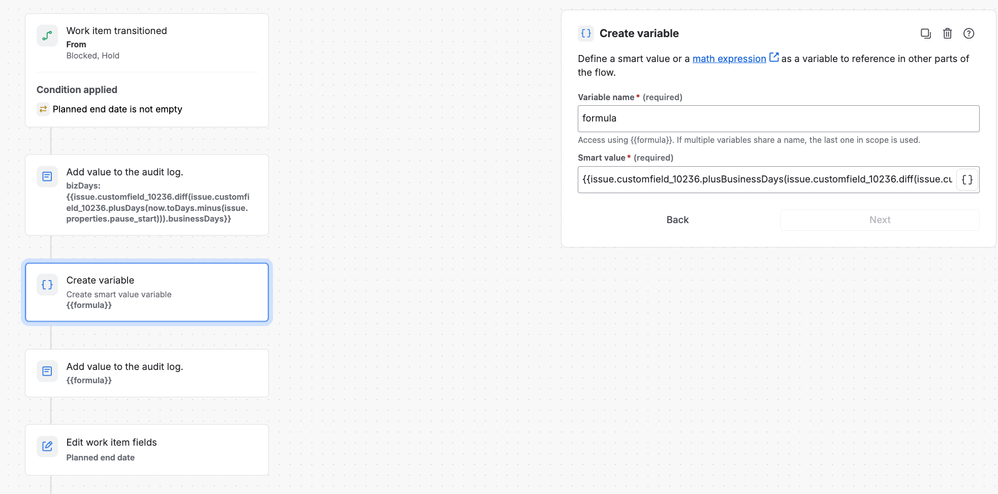Focus the Variable name input field
Viewport: 998px width, 494px height.
[778, 118]
